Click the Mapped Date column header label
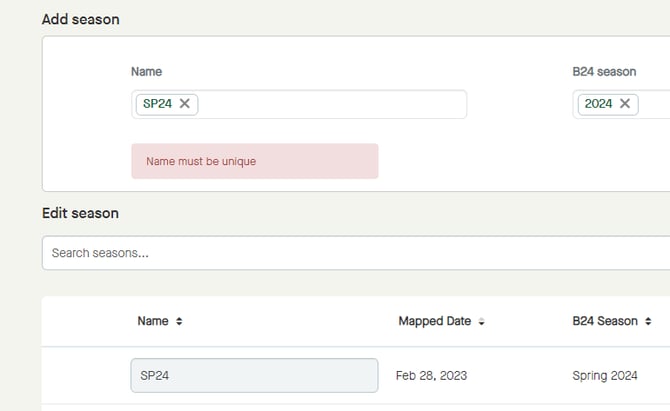This screenshot has height=411, width=670. [x=434, y=322]
